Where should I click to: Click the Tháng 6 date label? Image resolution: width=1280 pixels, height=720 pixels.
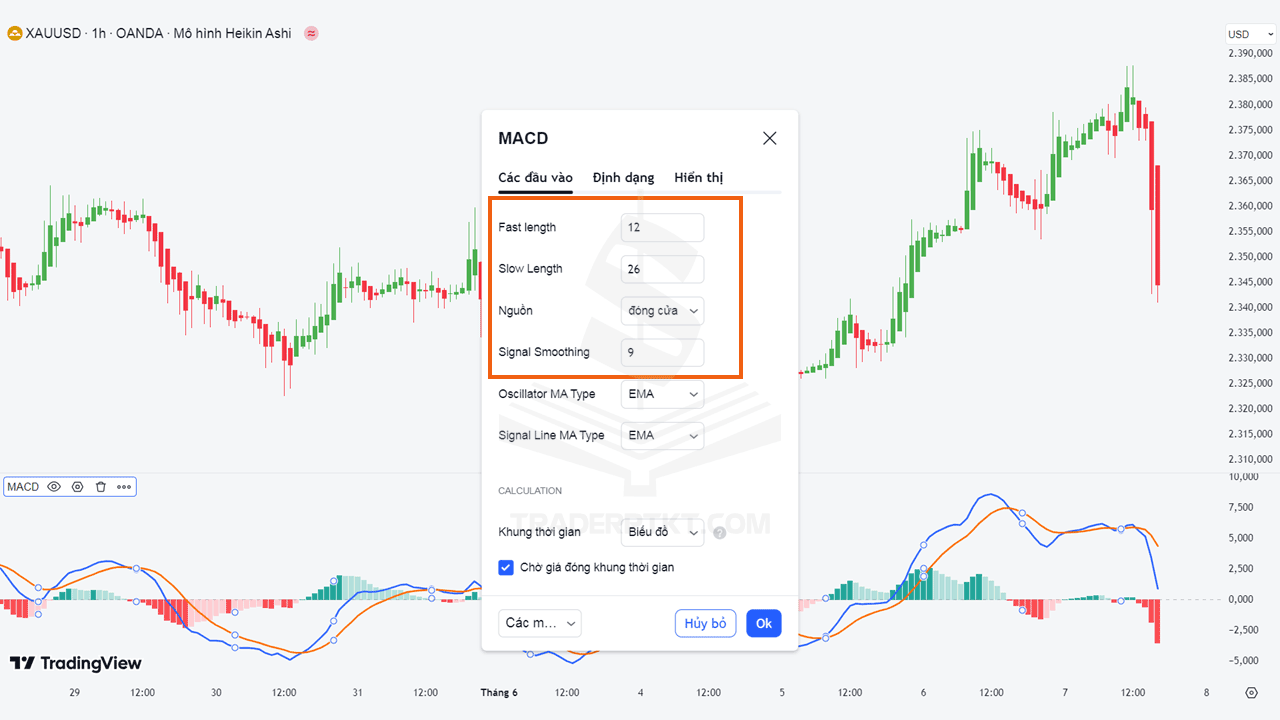(499, 692)
